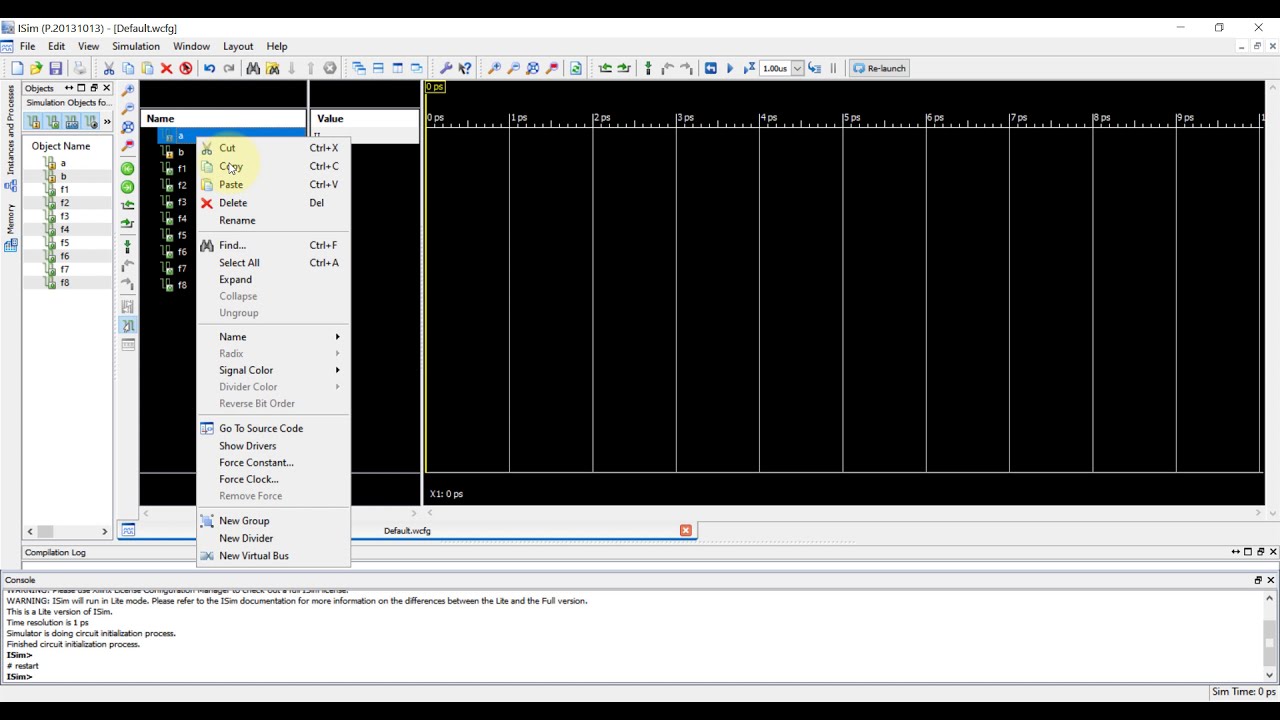The image size is (1280, 720).
Task: Click the Zoom to Full View top toolbar icon
Action: pos(532,68)
